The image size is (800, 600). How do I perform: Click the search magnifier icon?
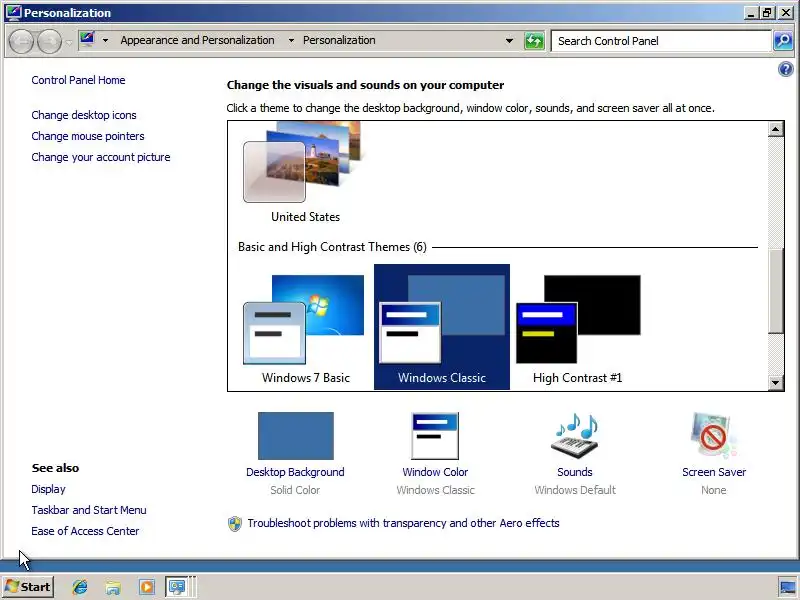[x=783, y=41]
